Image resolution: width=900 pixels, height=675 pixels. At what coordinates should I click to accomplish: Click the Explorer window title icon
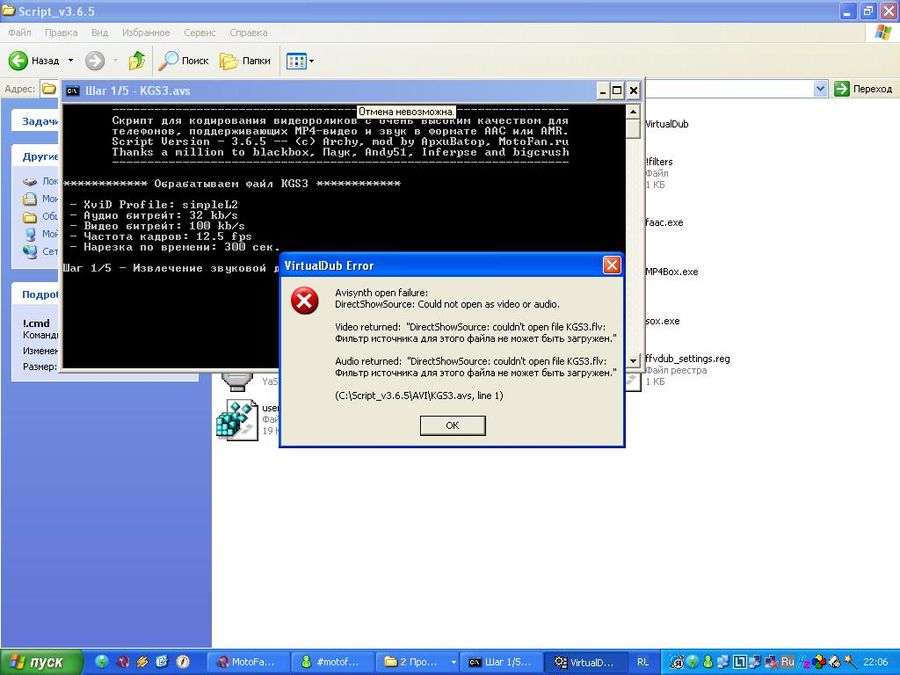tap(8, 10)
